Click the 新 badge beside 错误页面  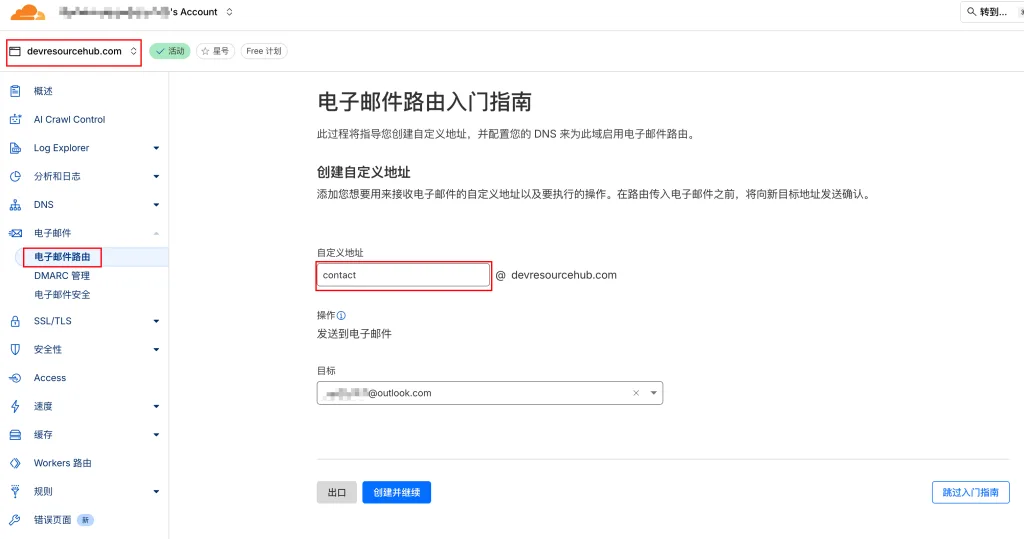point(85,520)
